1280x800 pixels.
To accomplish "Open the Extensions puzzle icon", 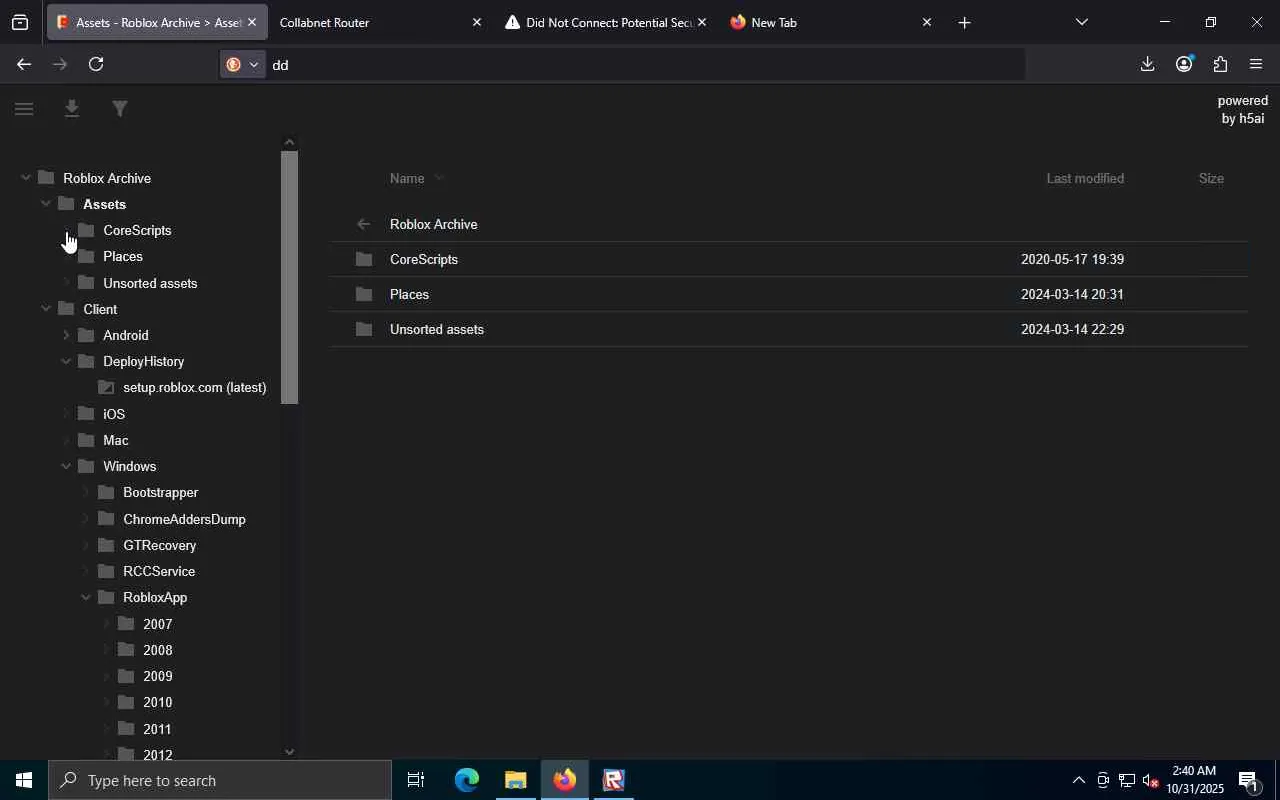I will [x=1220, y=65].
